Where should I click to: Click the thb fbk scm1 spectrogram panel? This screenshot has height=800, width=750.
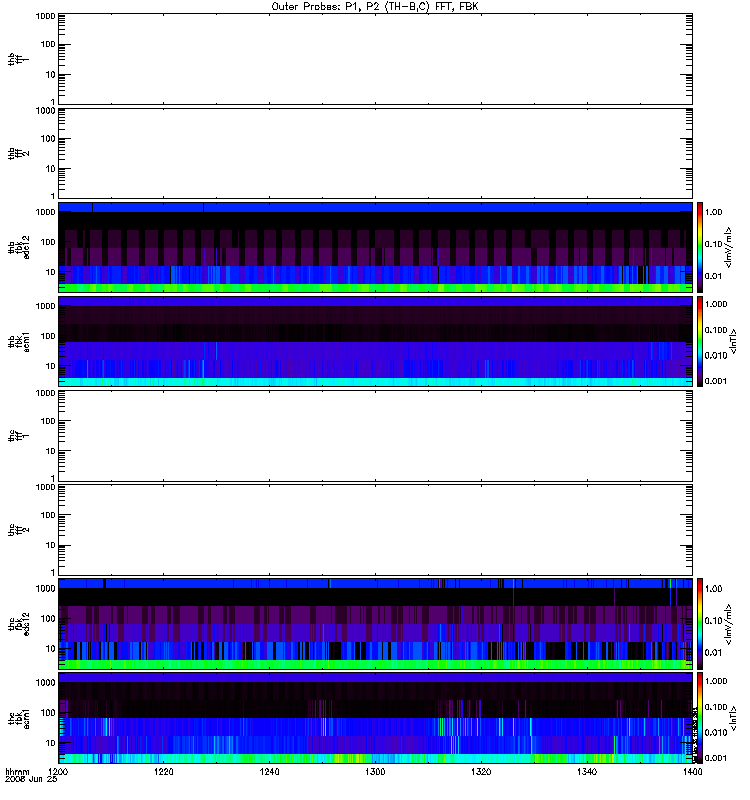pyautogui.click(x=376, y=341)
